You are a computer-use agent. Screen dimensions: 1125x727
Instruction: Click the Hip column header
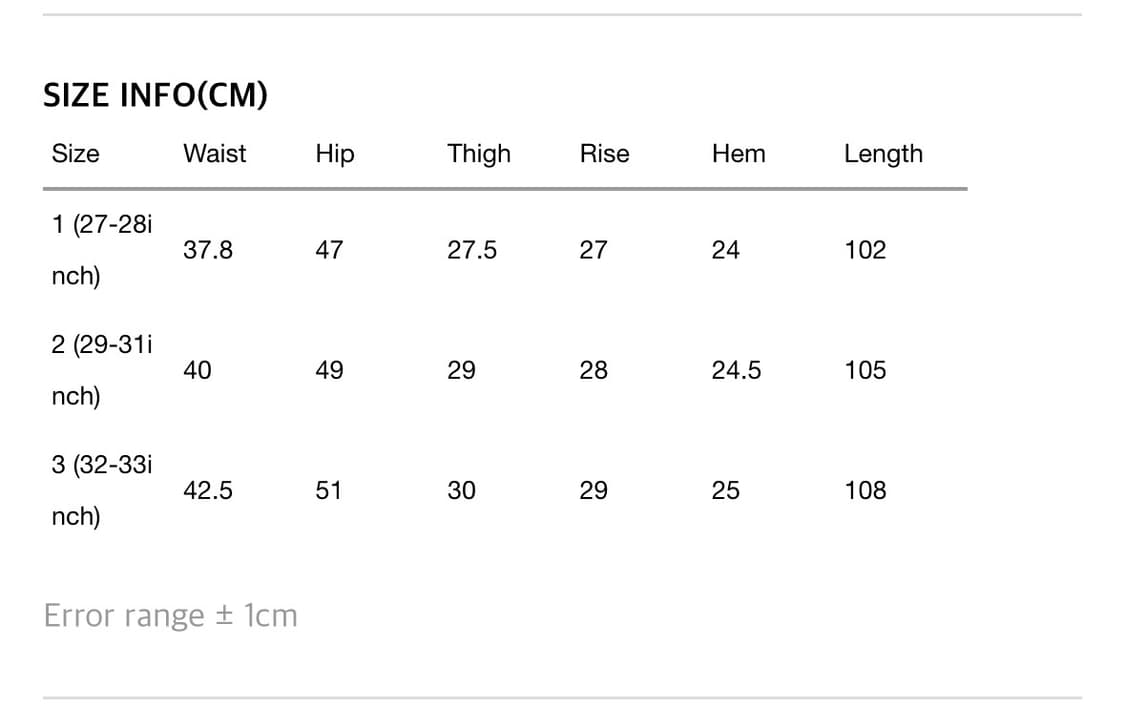[335, 154]
